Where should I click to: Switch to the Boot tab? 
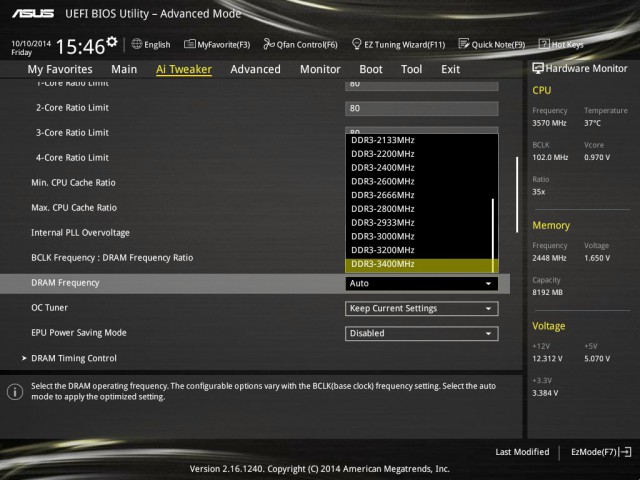tap(371, 69)
